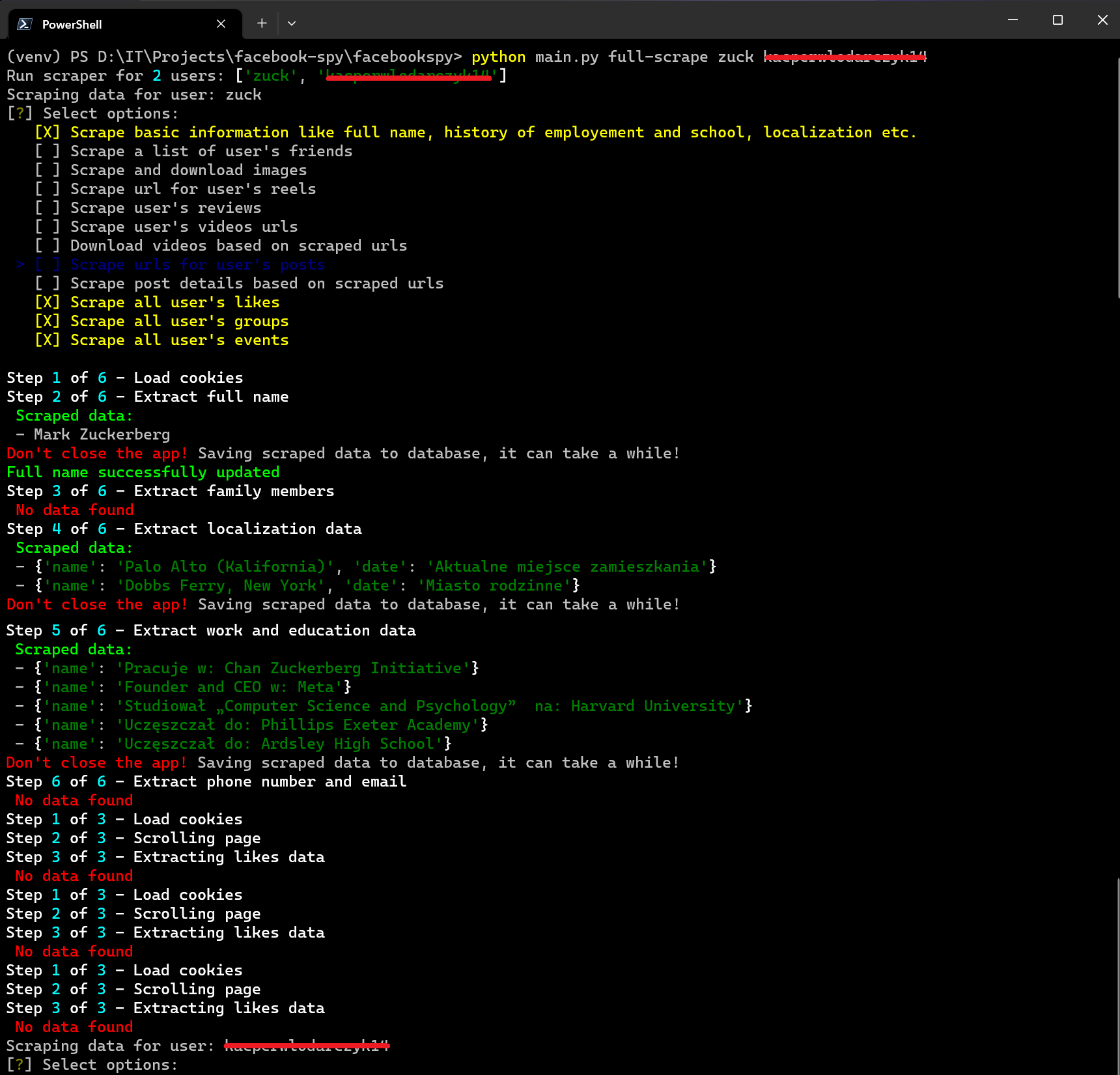Click 'Run scraper for 2 users' line
1120x1075 pixels.
(257, 76)
